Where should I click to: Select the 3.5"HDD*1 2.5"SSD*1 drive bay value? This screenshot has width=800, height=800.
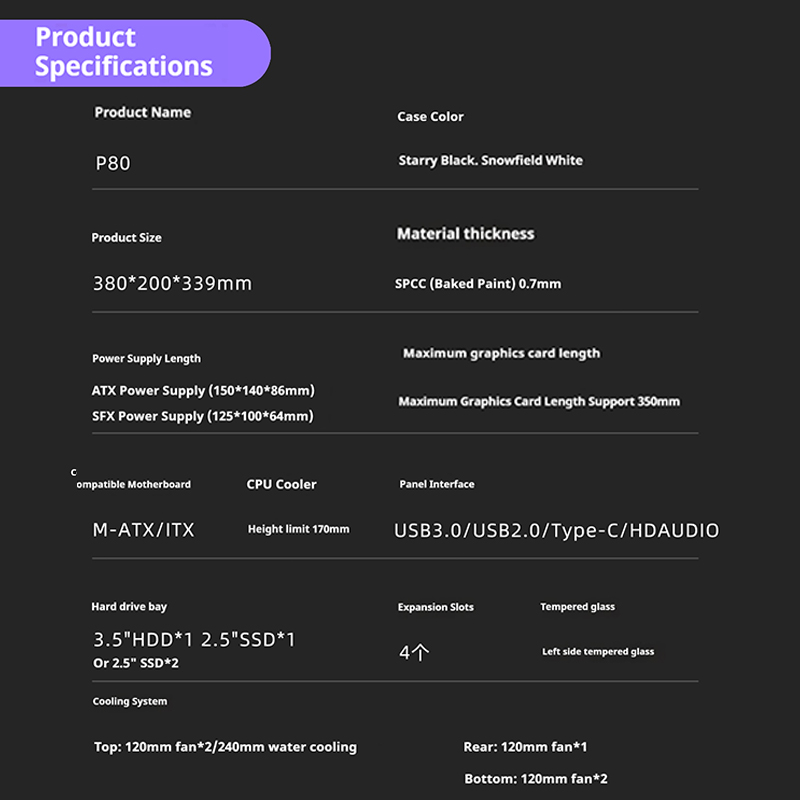[194, 639]
